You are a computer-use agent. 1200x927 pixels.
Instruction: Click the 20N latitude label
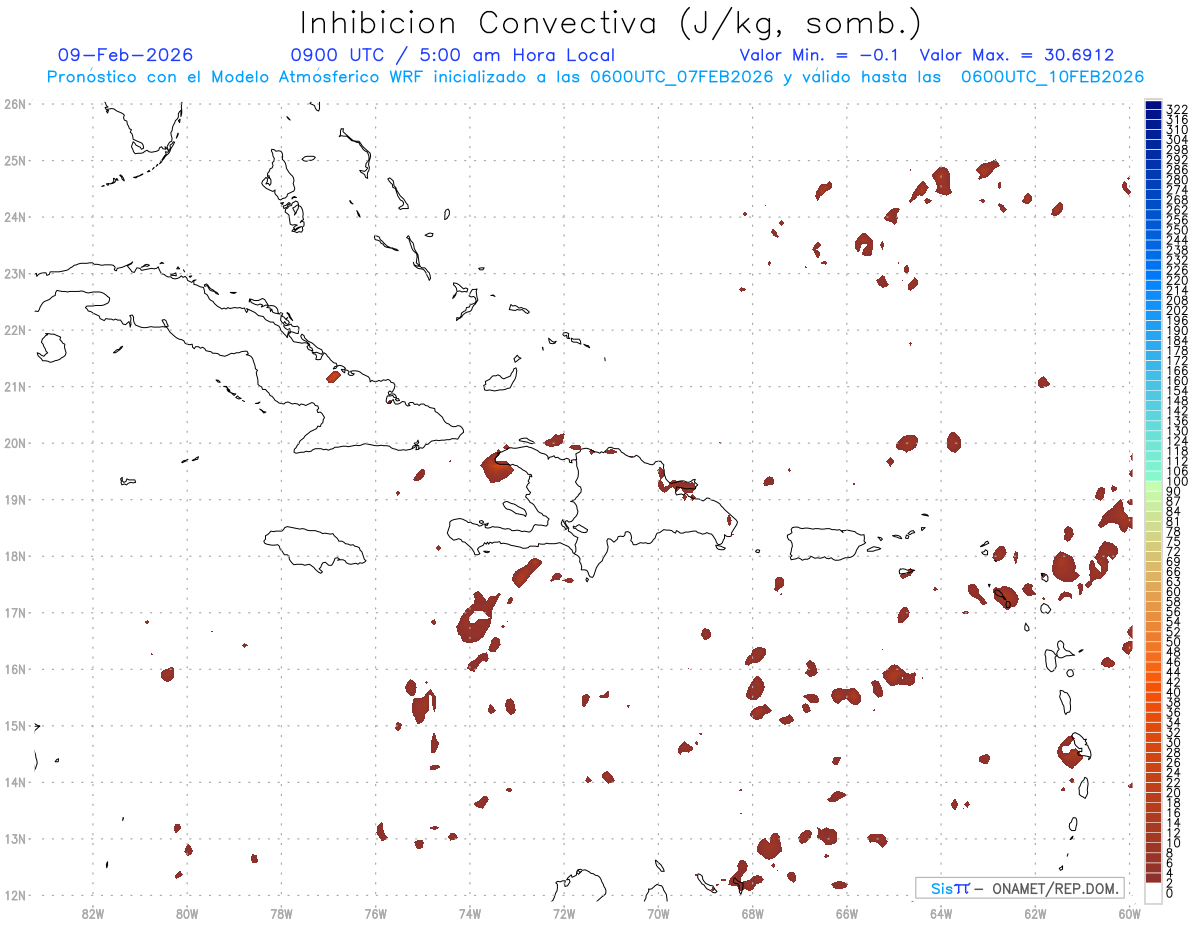pos(14,443)
